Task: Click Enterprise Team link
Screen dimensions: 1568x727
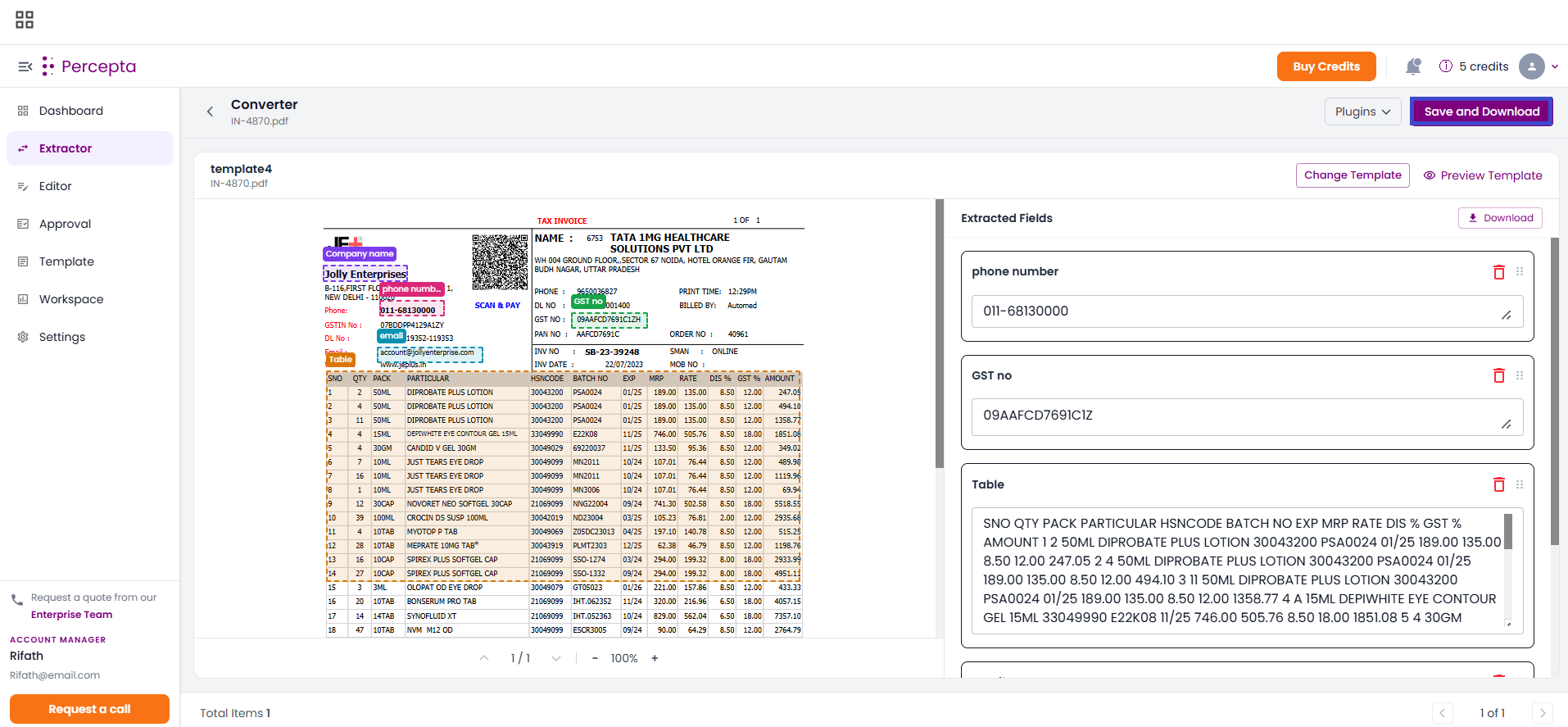Action: [x=72, y=615]
